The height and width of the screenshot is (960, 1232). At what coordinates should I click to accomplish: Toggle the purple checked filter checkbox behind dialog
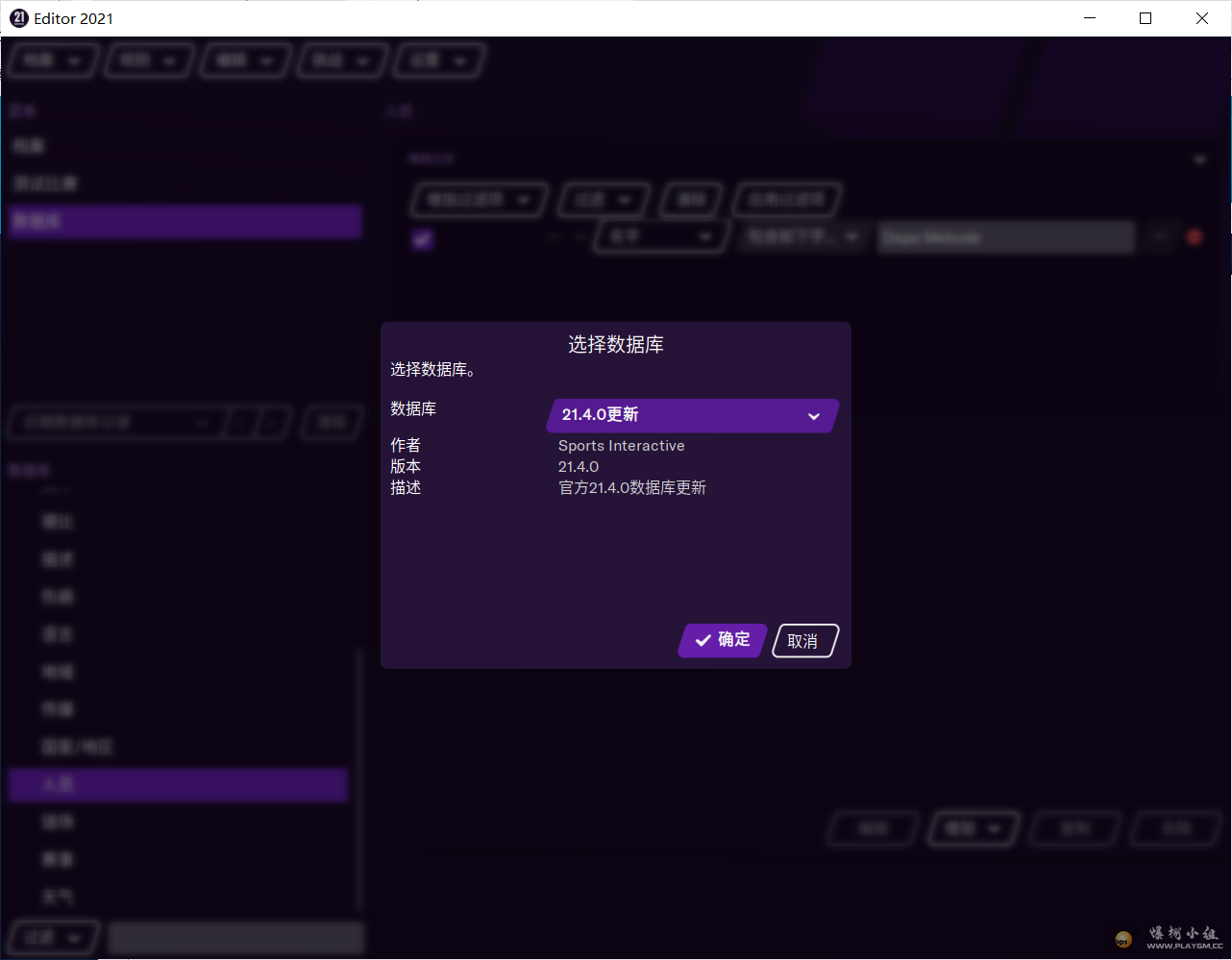coord(423,239)
